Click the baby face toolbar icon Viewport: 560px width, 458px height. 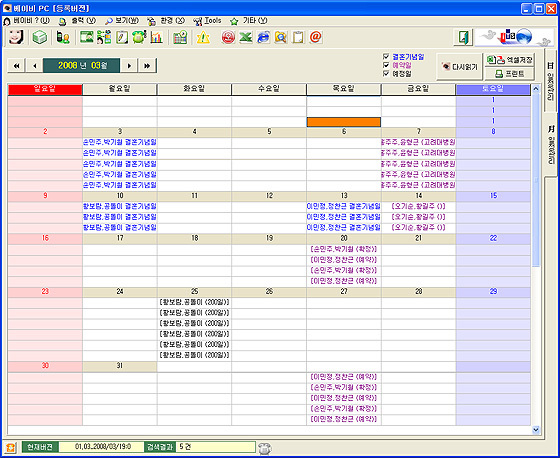(16, 37)
